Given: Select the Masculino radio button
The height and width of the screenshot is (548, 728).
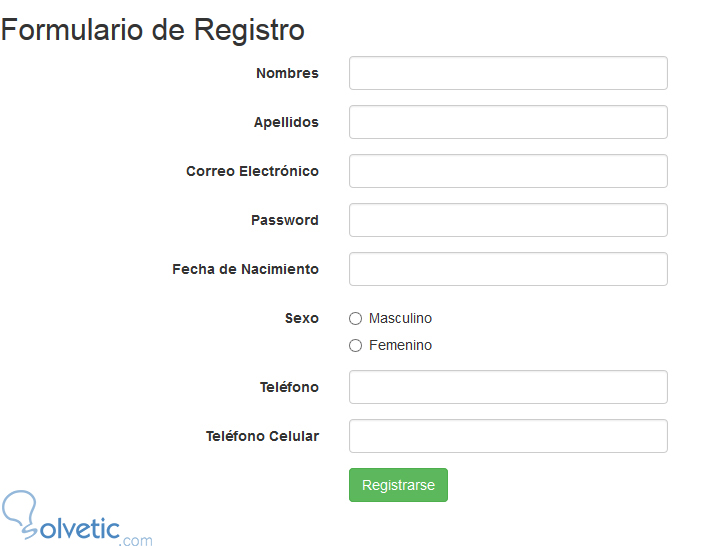Looking at the screenshot, I should point(356,319).
